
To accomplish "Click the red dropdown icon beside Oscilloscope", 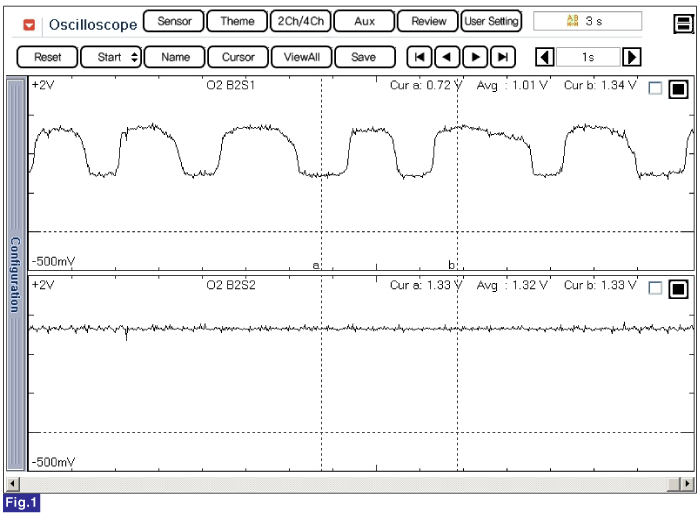I will point(29,25).
